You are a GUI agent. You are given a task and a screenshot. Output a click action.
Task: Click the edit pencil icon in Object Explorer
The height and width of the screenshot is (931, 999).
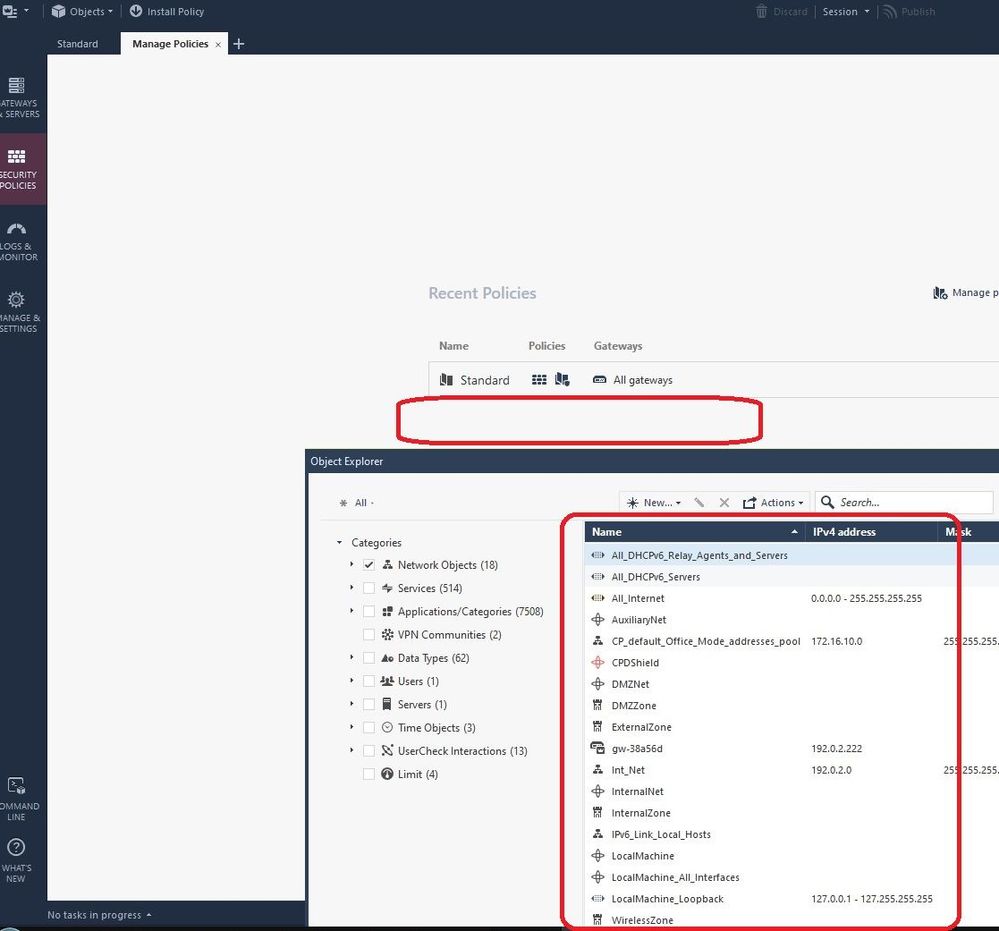pos(699,502)
